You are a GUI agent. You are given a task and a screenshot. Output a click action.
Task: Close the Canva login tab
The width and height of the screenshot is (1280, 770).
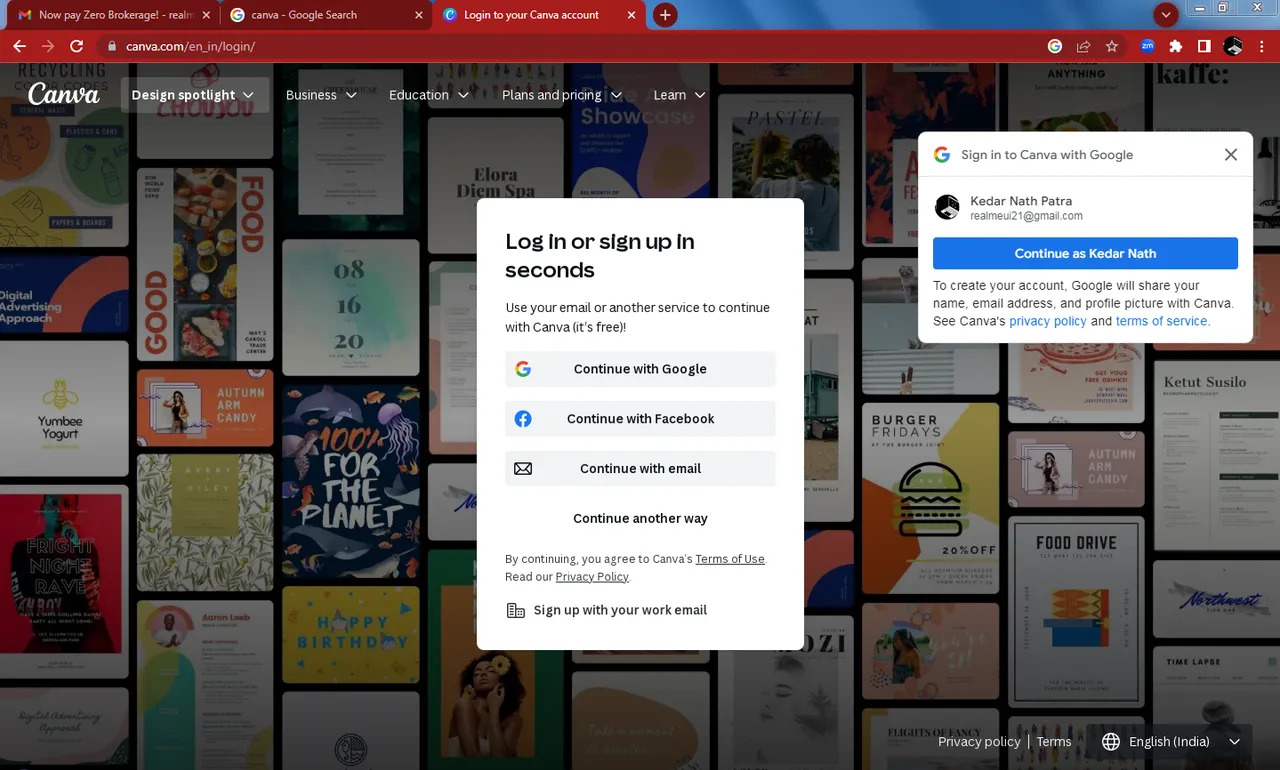[631, 15]
